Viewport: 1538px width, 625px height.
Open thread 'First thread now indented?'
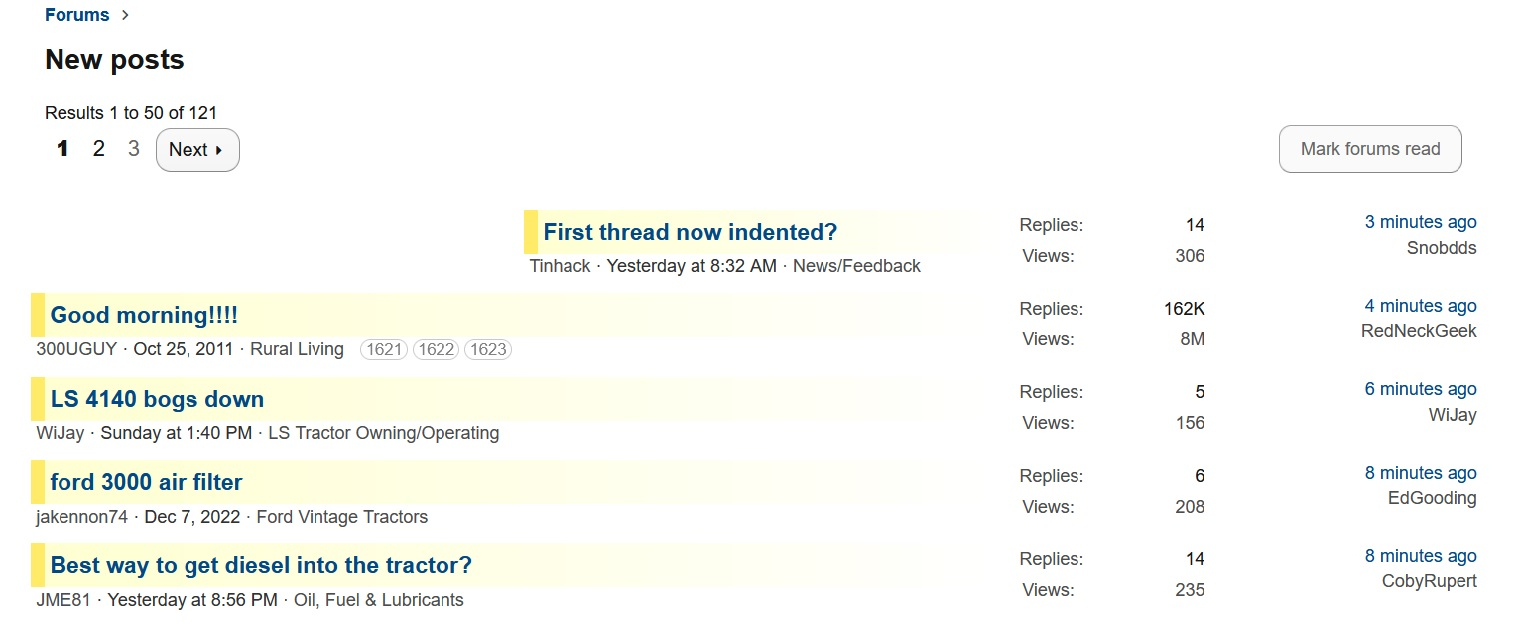(x=690, y=232)
